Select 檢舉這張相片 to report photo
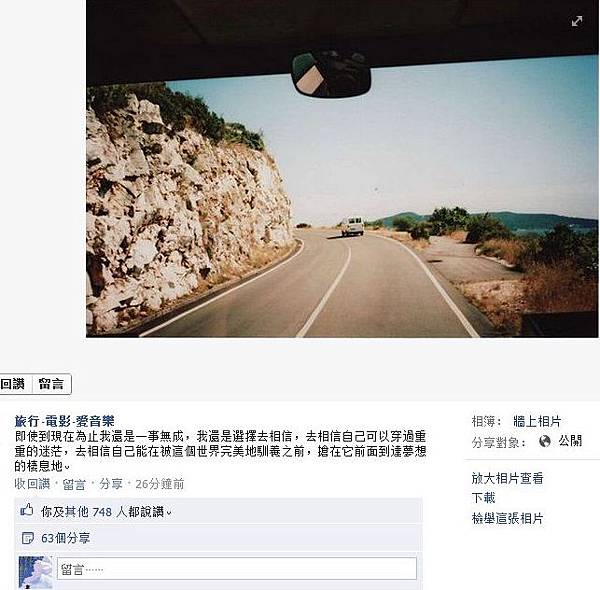The width and height of the screenshot is (600, 590). tap(507, 518)
